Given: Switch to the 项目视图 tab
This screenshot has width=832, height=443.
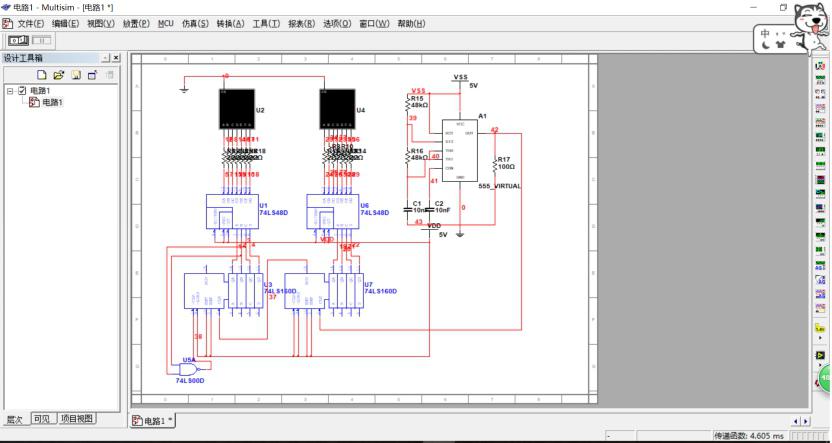Looking at the screenshot, I should point(77,419).
